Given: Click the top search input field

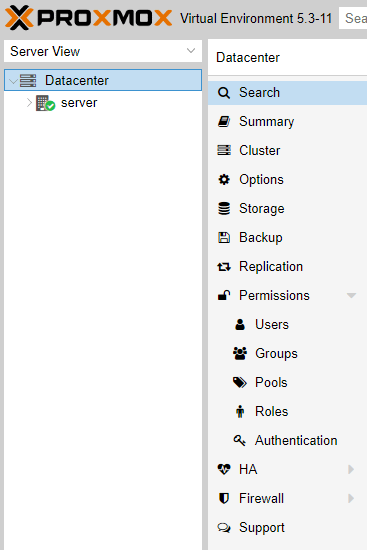Looking at the screenshot, I should click(353, 18).
